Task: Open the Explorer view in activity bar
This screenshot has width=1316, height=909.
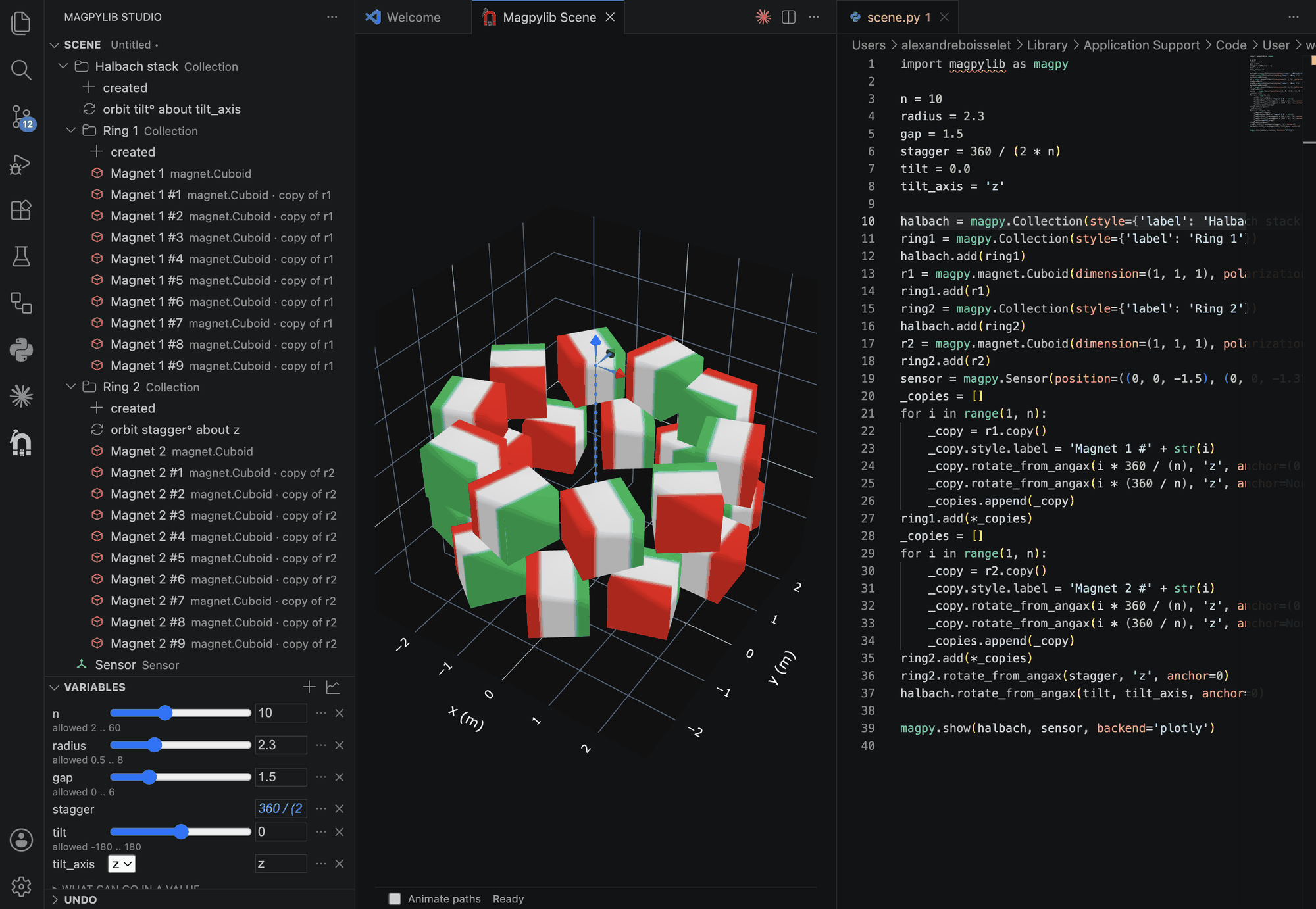Action: (x=21, y=23)
